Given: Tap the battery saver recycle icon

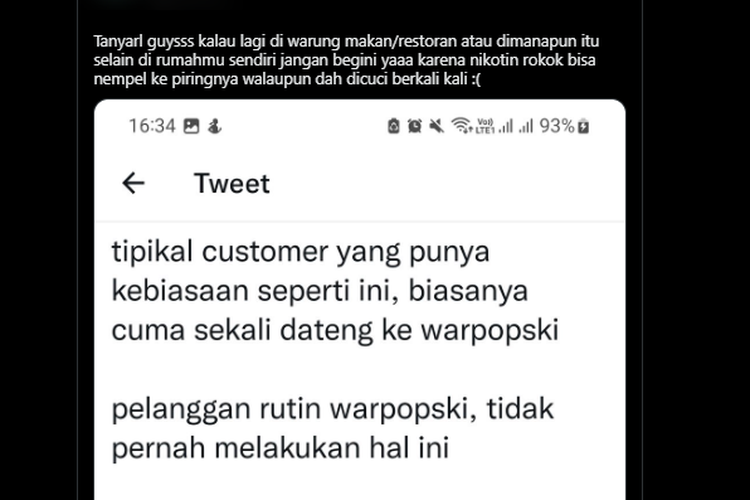Looking at the screenshot, I should [393, 126].
